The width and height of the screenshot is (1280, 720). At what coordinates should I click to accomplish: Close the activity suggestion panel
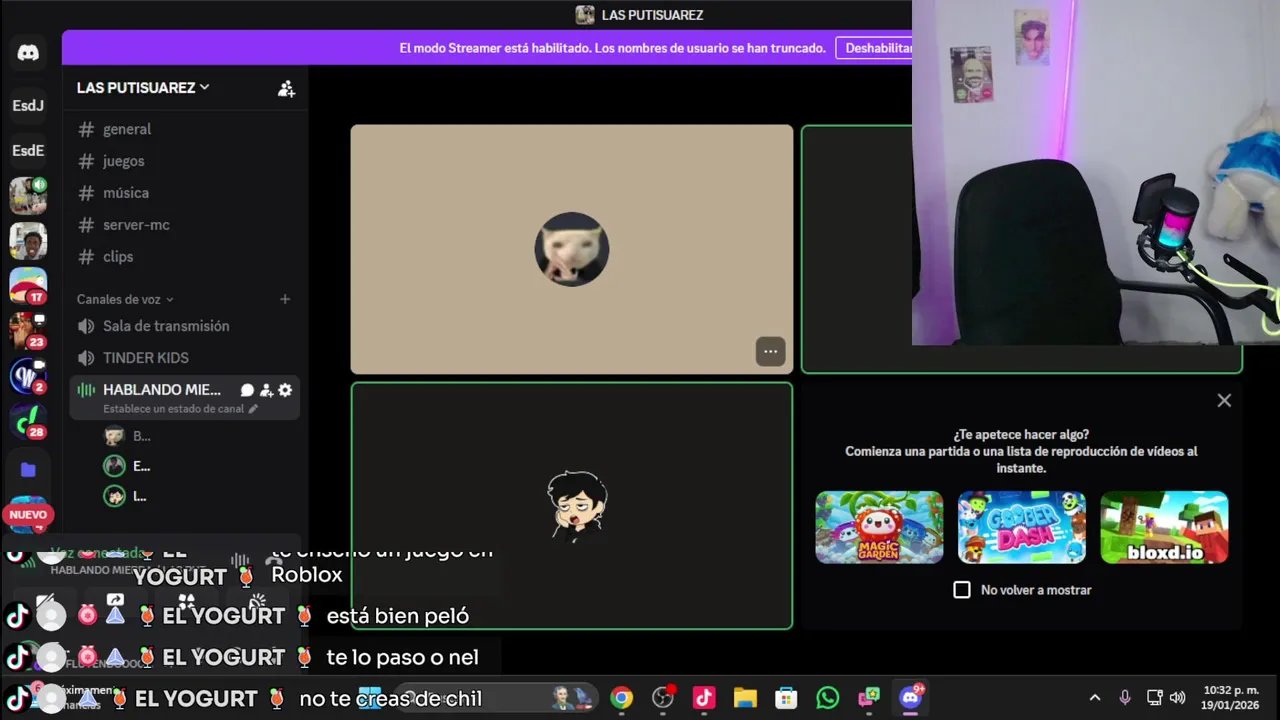pos(1224,400)
